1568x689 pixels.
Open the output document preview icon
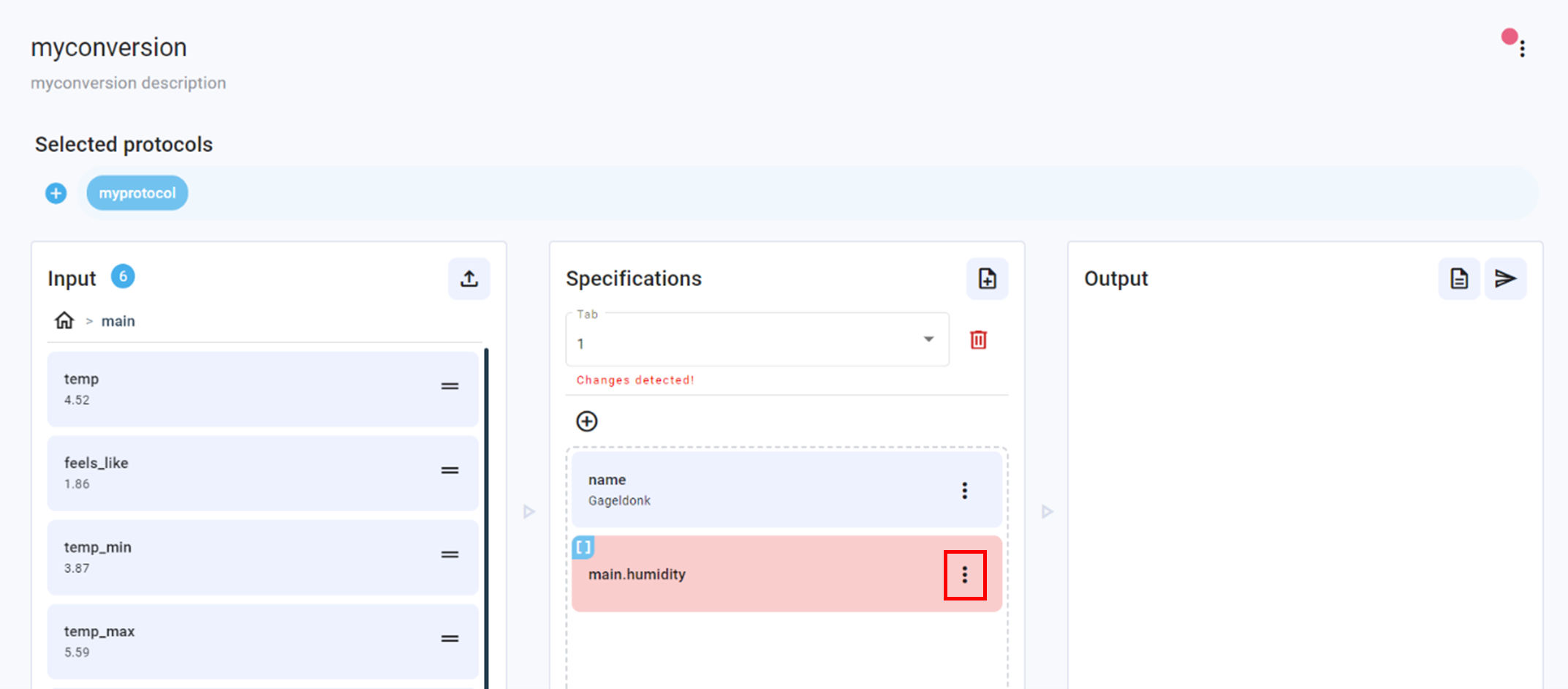pos(1458,279)
